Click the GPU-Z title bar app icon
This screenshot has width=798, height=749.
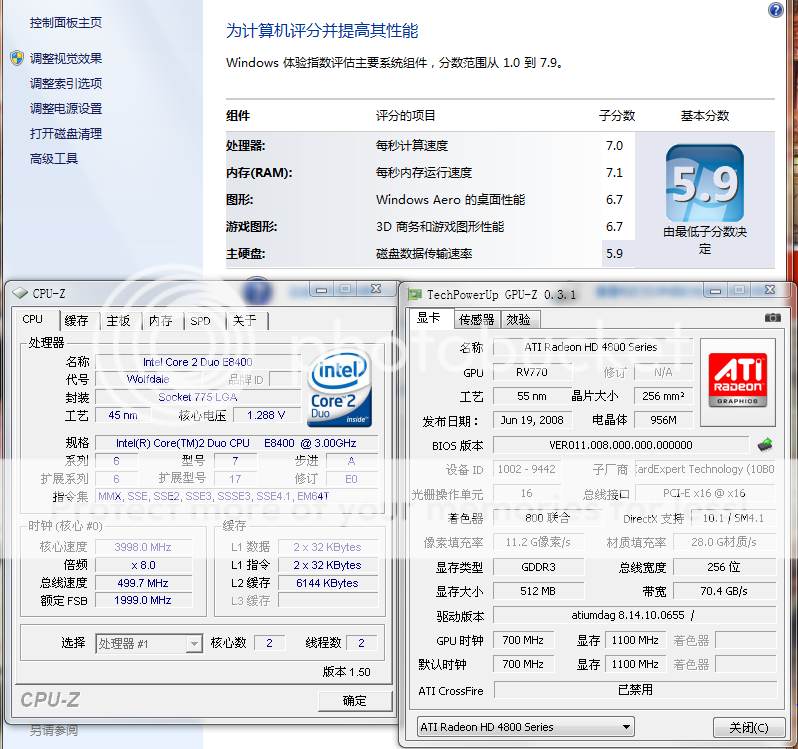click(x=415, y=294)
